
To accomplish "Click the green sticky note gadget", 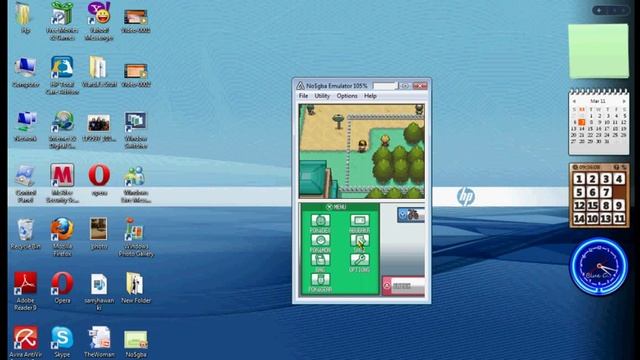I will pyautogui.click(x=599, y=51).
